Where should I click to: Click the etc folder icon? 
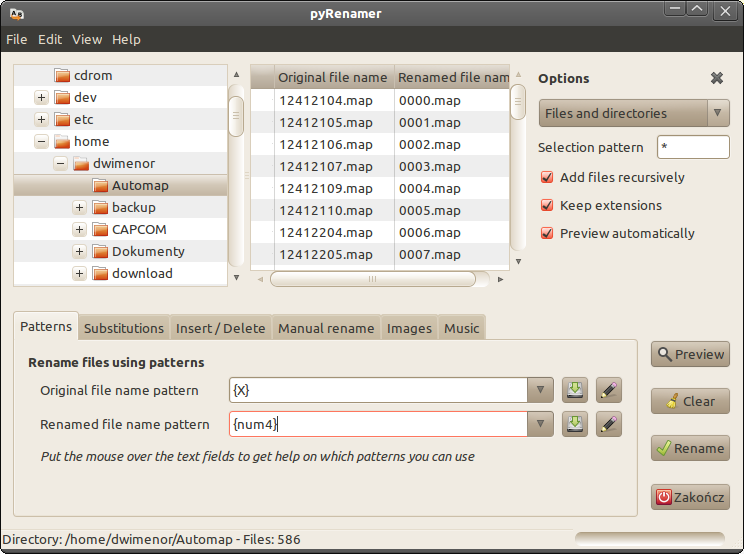pos(62,120)
